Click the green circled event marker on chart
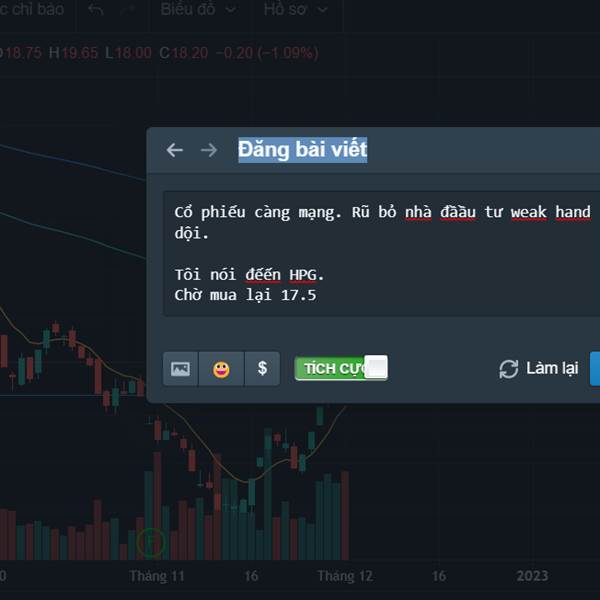 tap(152, 542)
